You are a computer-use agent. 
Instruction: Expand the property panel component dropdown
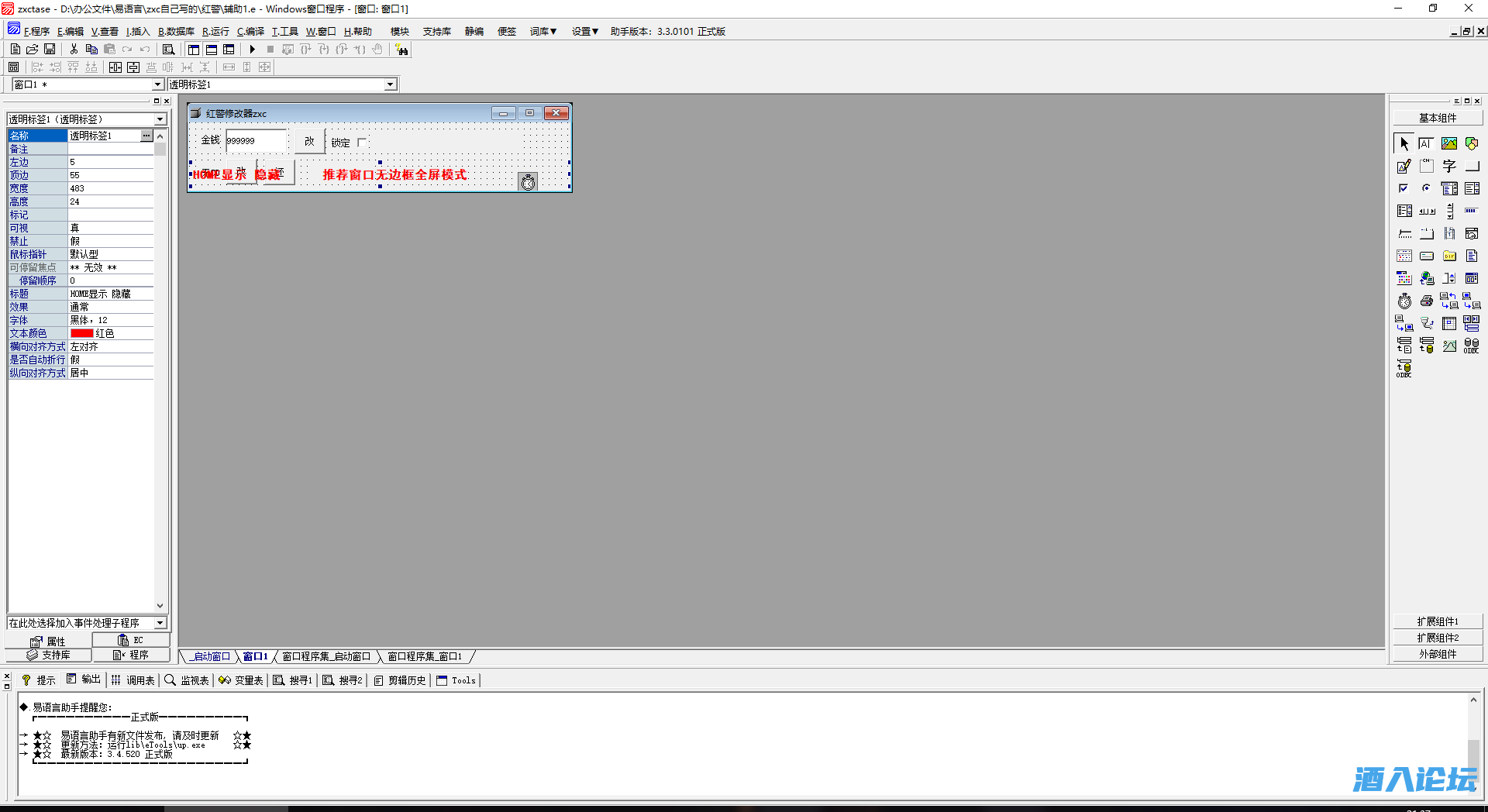[160, 119]
